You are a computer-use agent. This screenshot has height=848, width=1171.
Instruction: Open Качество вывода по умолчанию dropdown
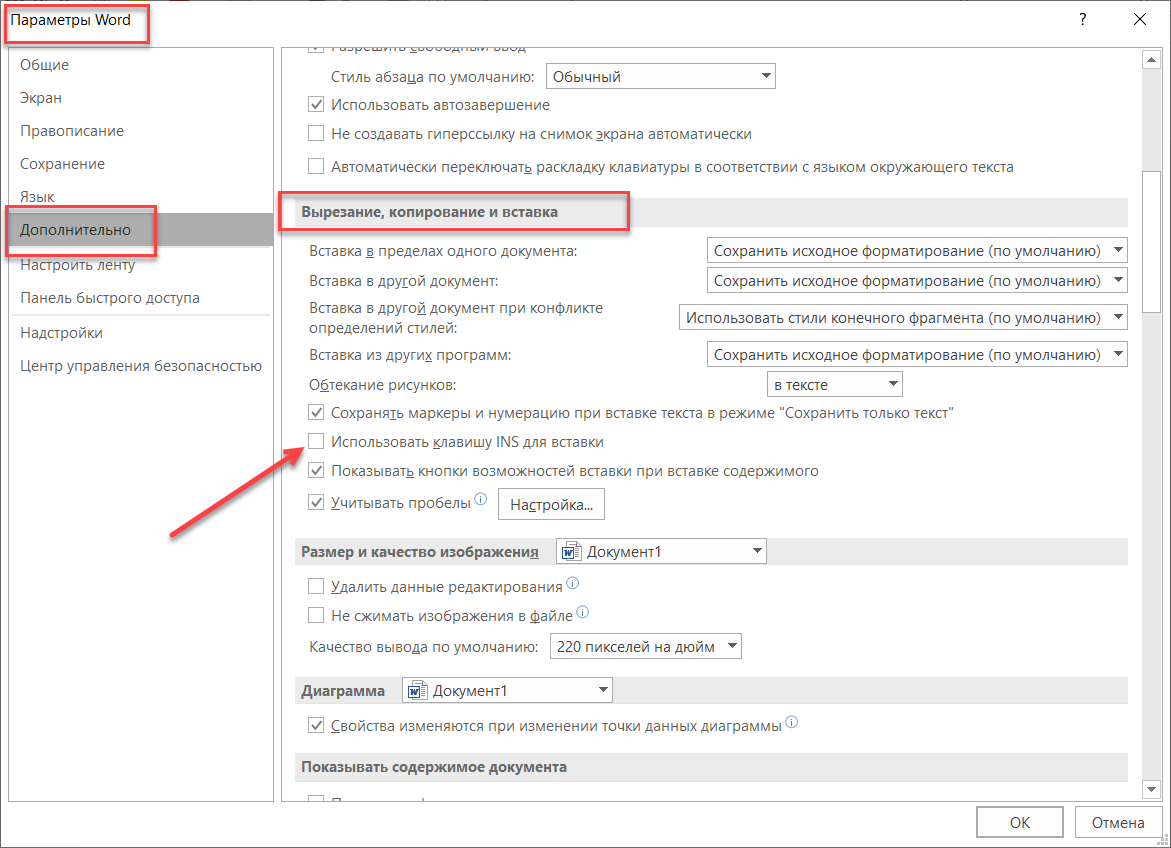[x=645, y=646]
